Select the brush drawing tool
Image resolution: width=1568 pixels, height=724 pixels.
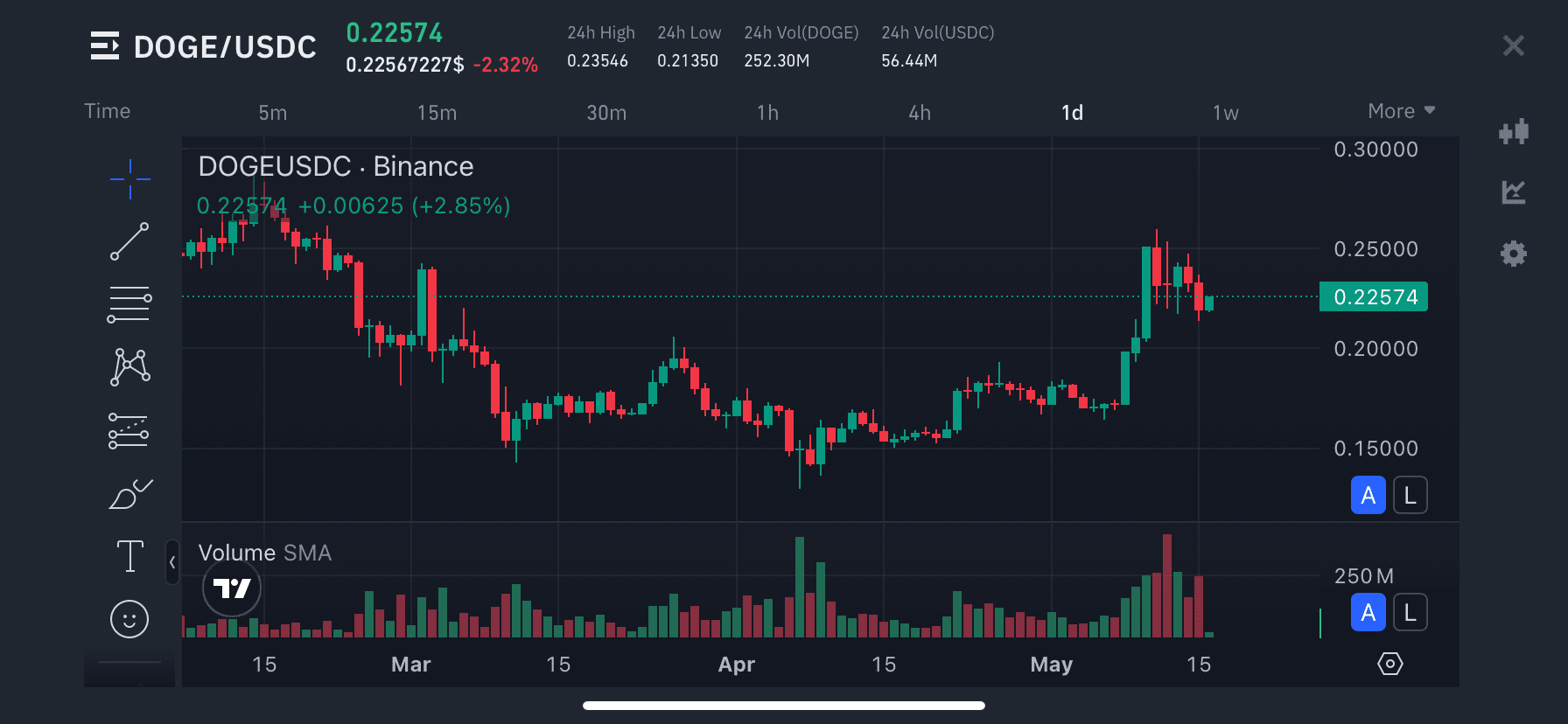click(129, 494)
